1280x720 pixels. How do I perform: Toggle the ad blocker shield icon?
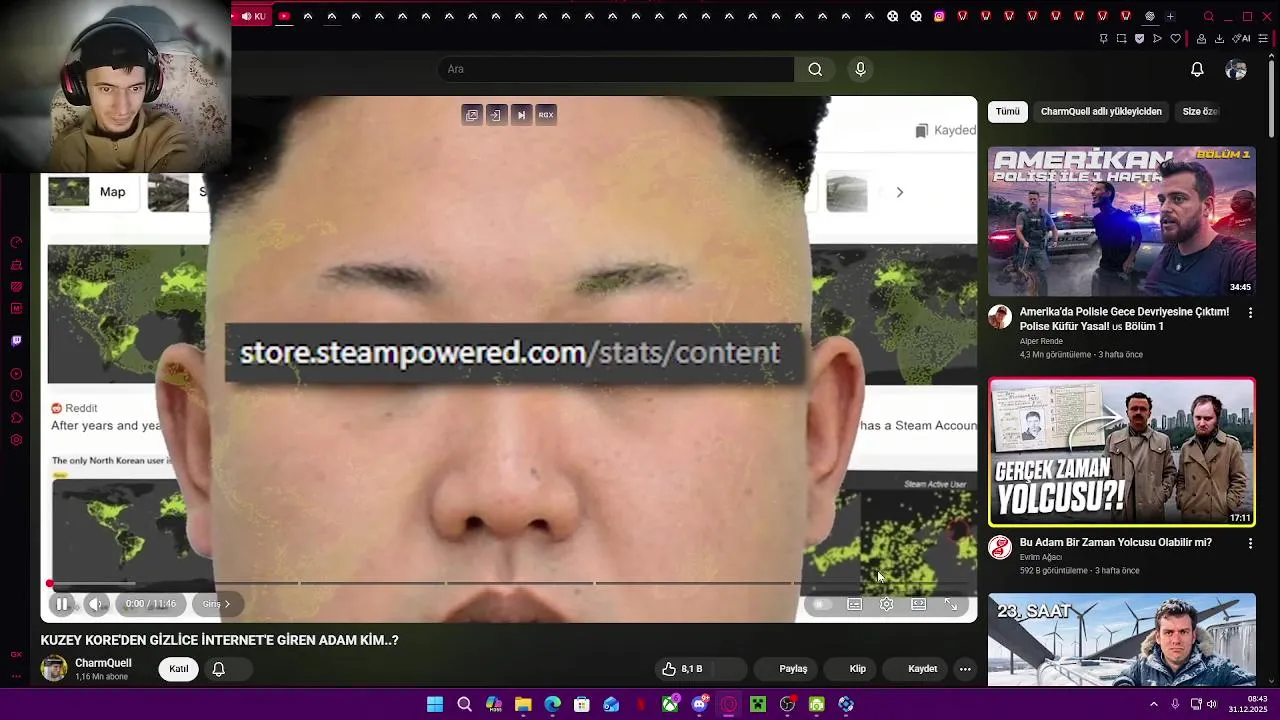click(1139, 39)
